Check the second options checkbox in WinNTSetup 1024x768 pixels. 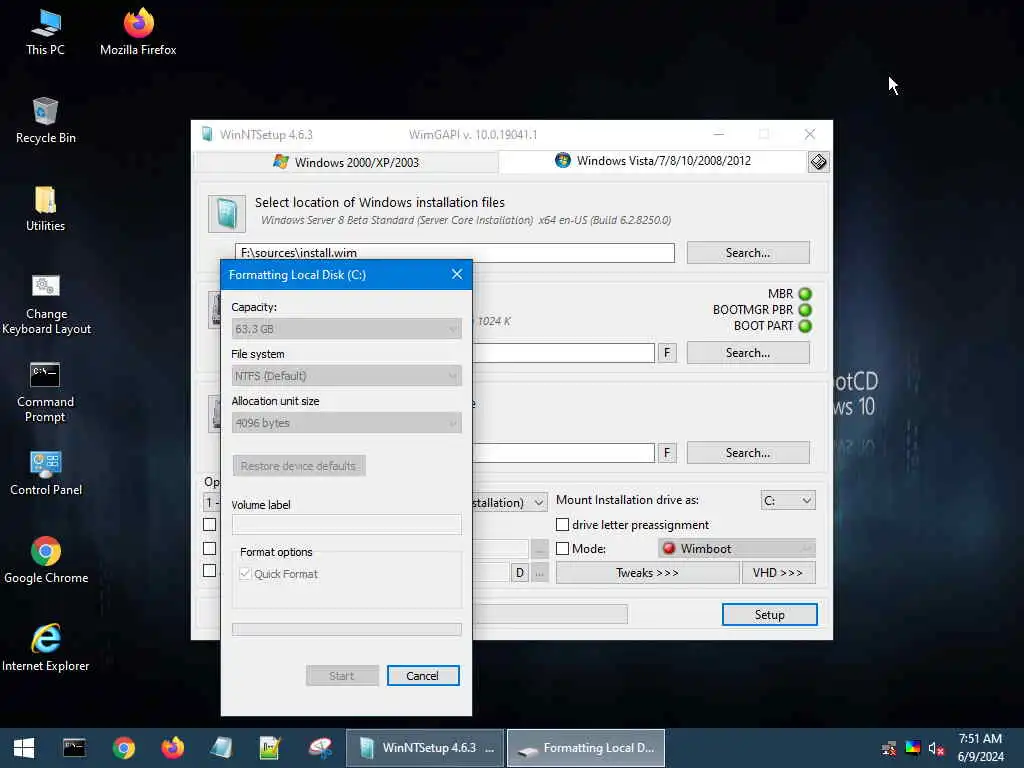[210, 549]
